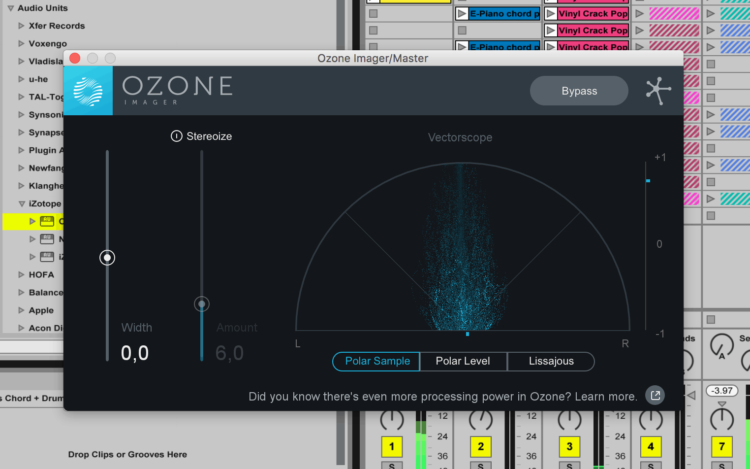Toggle the Stereoize power icon
Screen dimensions: 750x469
click(x=177, y=136)
